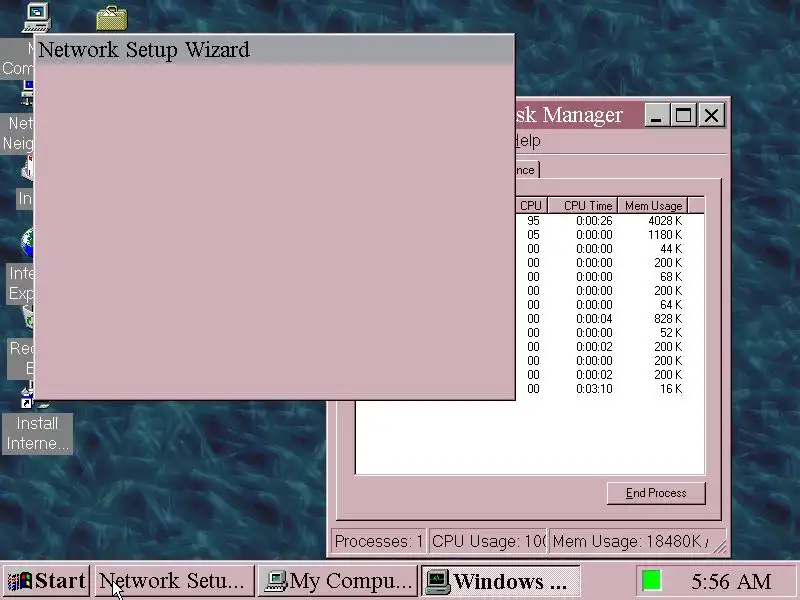This screenshot has height=600, width=800.
Task: Click the 0:03:10 CPU time cell
Action: coord(594,389)
